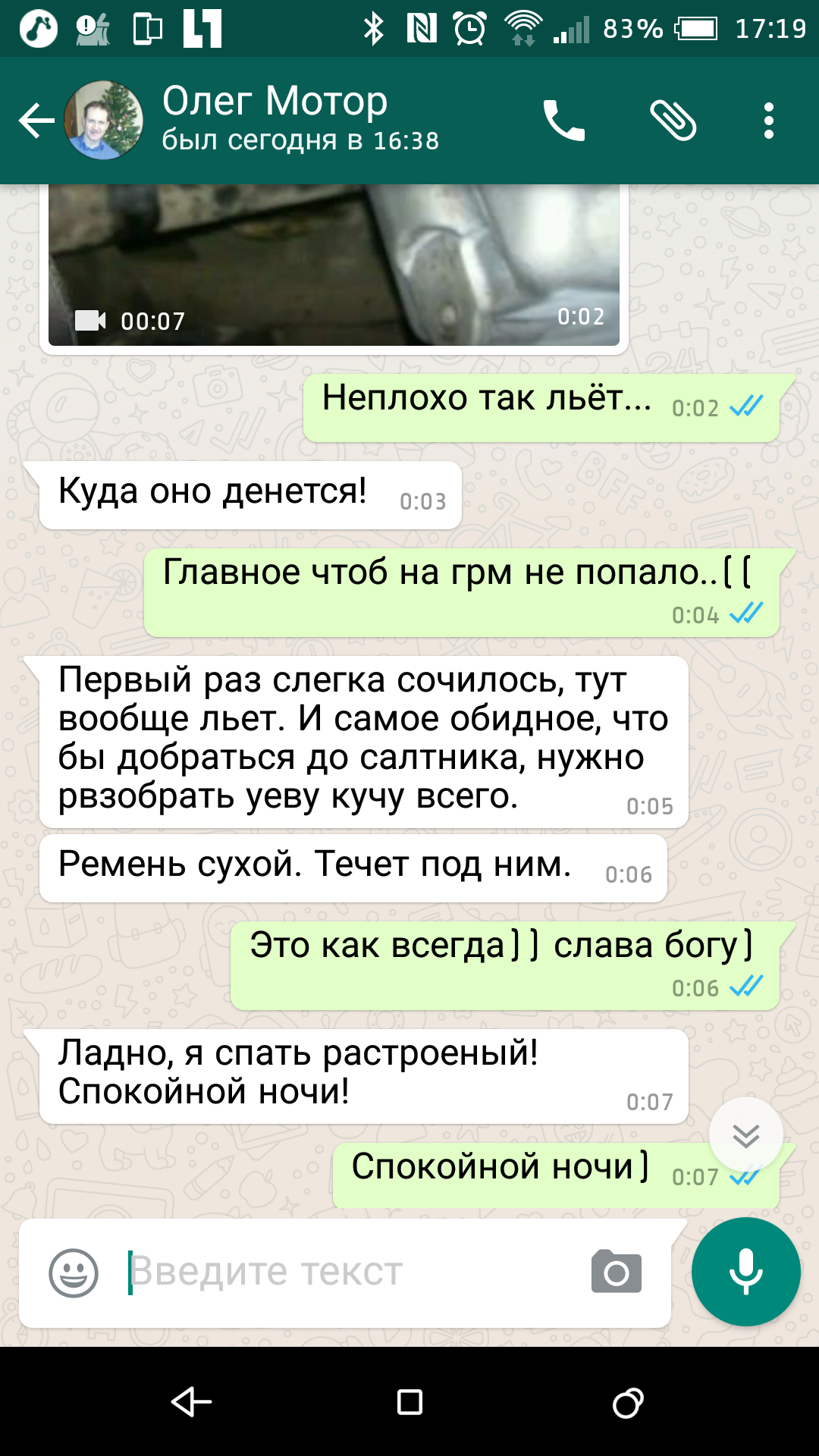Viewport: 819px width, 1456px height.
Task: Tap the message Ремень сухой. Течет под ним.
Action: coord(353,868)
